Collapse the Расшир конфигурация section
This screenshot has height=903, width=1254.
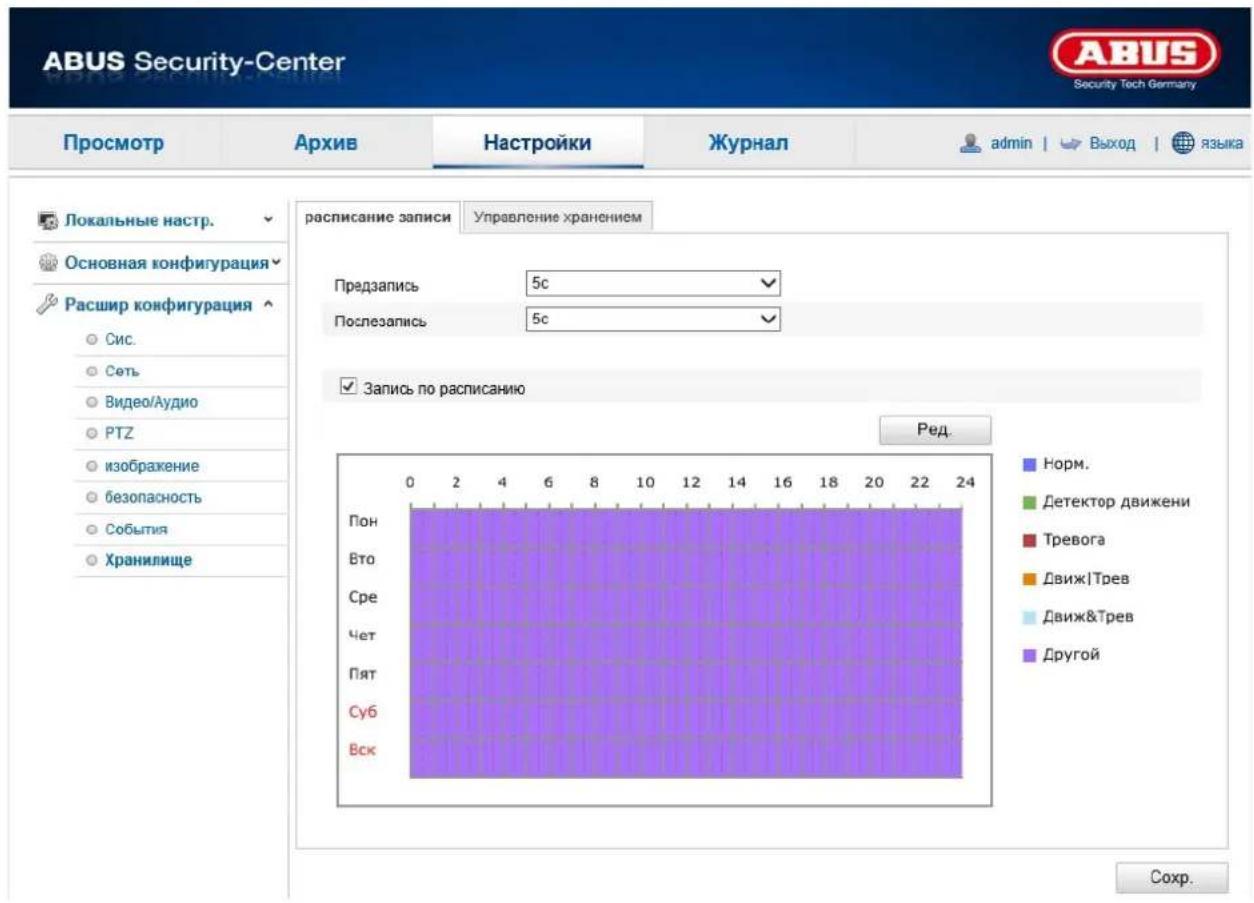[268, 305]
